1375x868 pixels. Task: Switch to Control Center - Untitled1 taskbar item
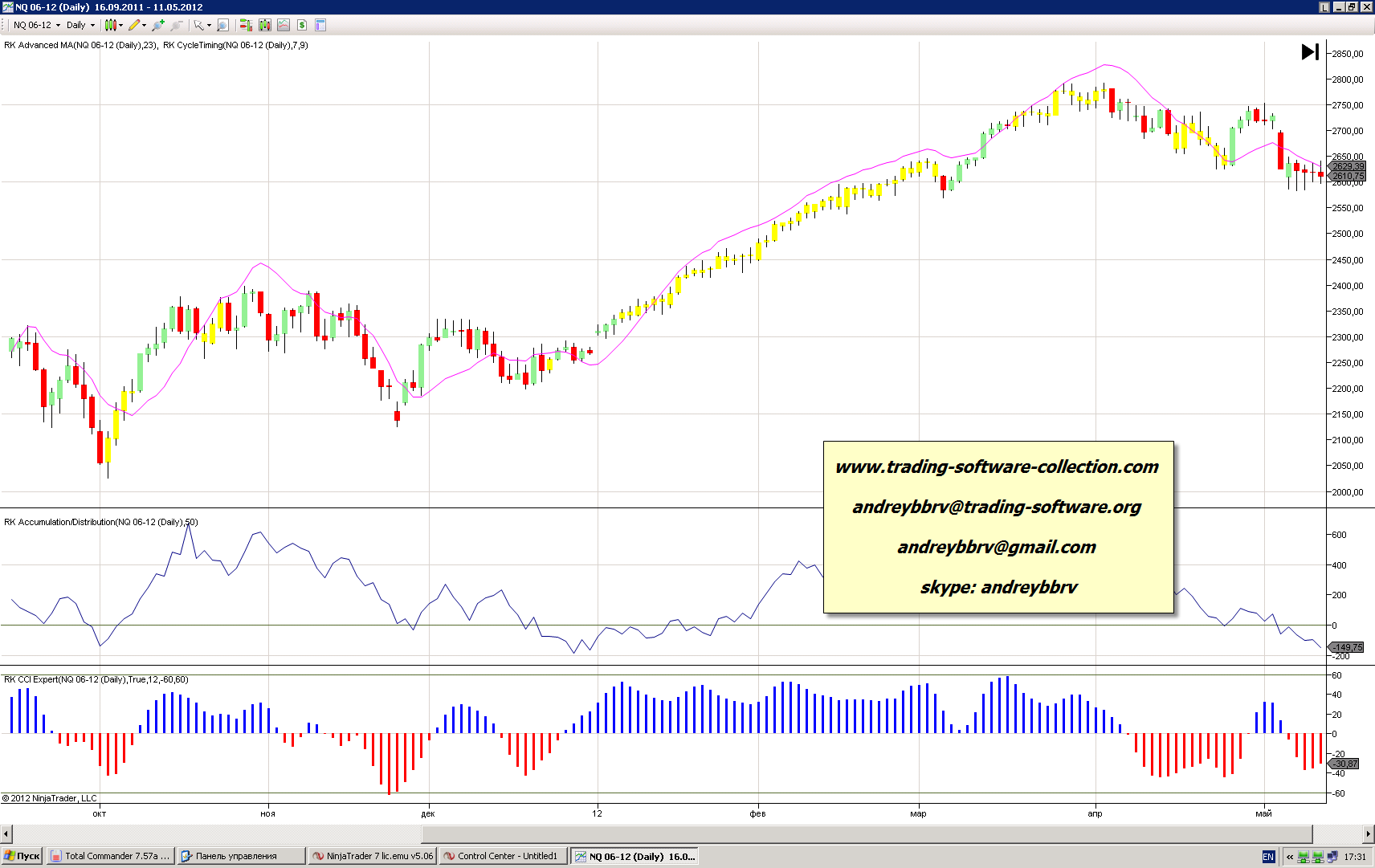point(505,856)
